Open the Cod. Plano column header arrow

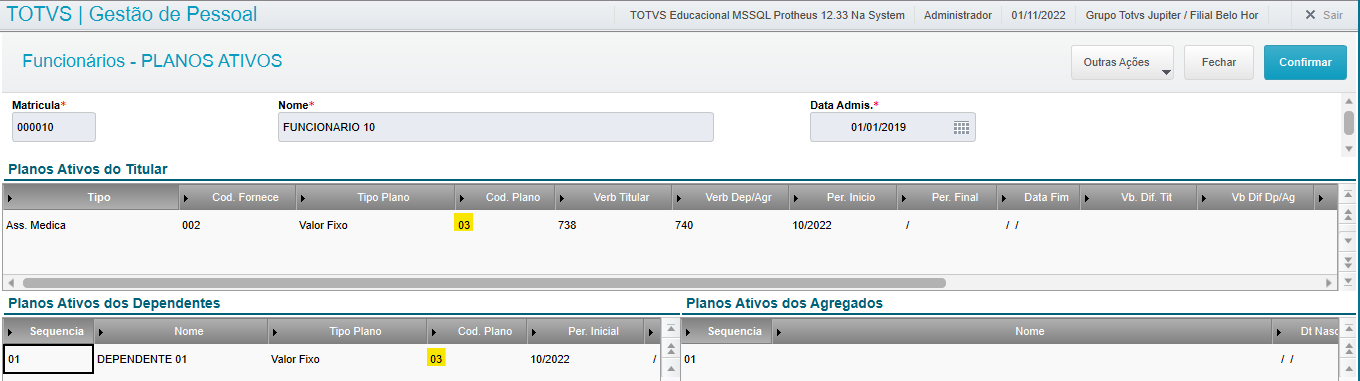(x=464, y=197)
